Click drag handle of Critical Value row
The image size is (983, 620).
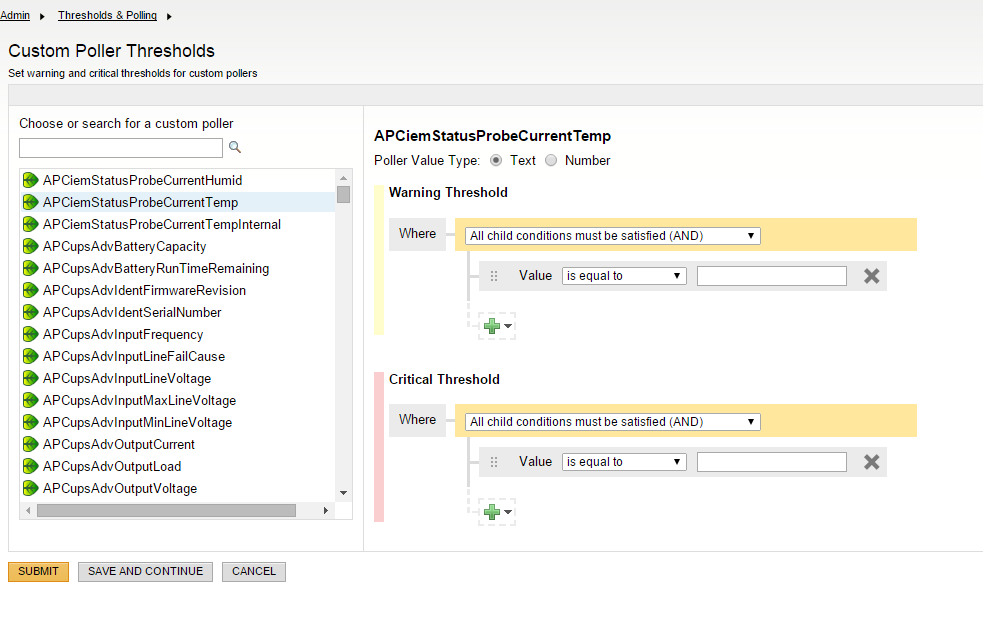point(493,462)
